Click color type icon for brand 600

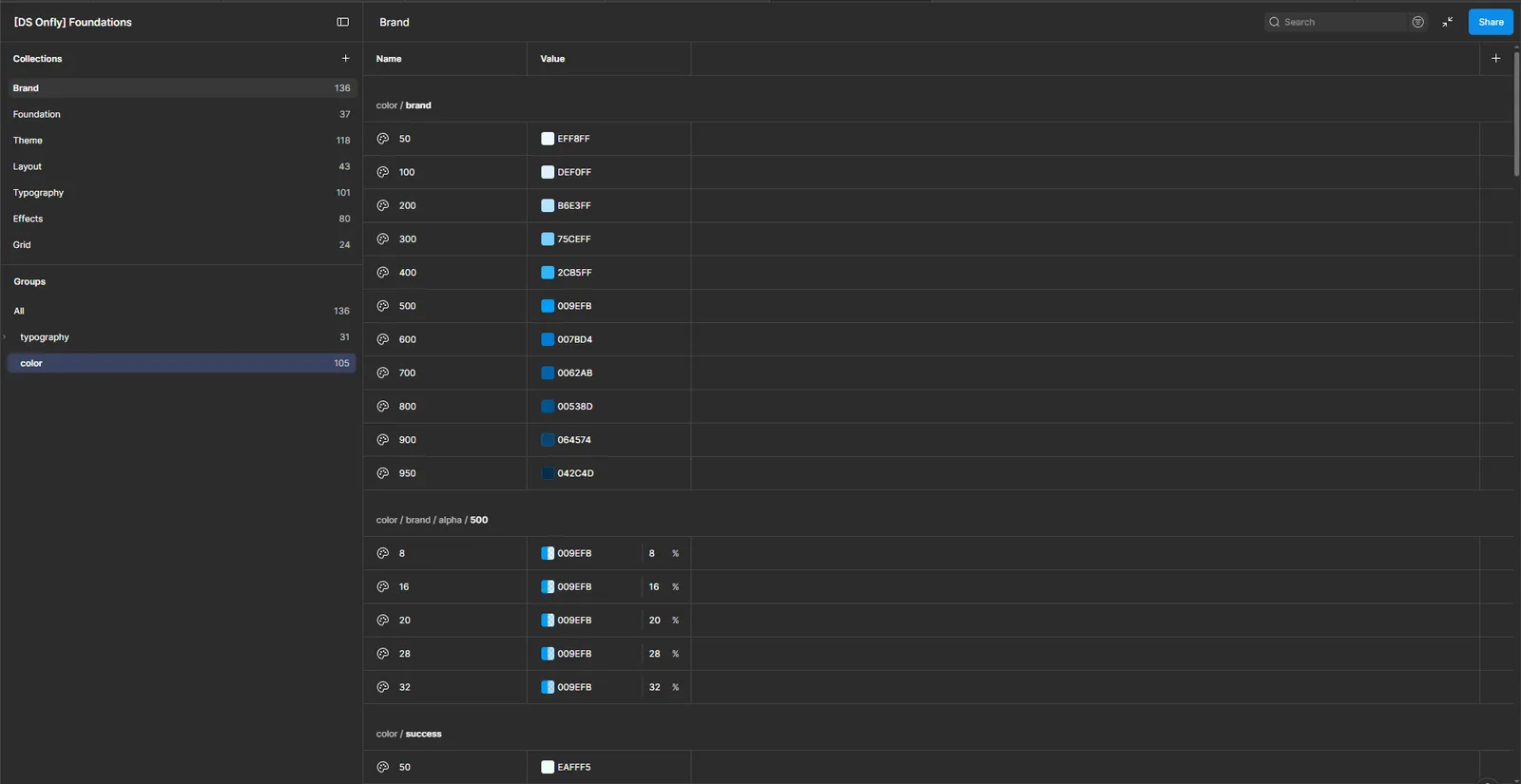click(x=383, y=339)
